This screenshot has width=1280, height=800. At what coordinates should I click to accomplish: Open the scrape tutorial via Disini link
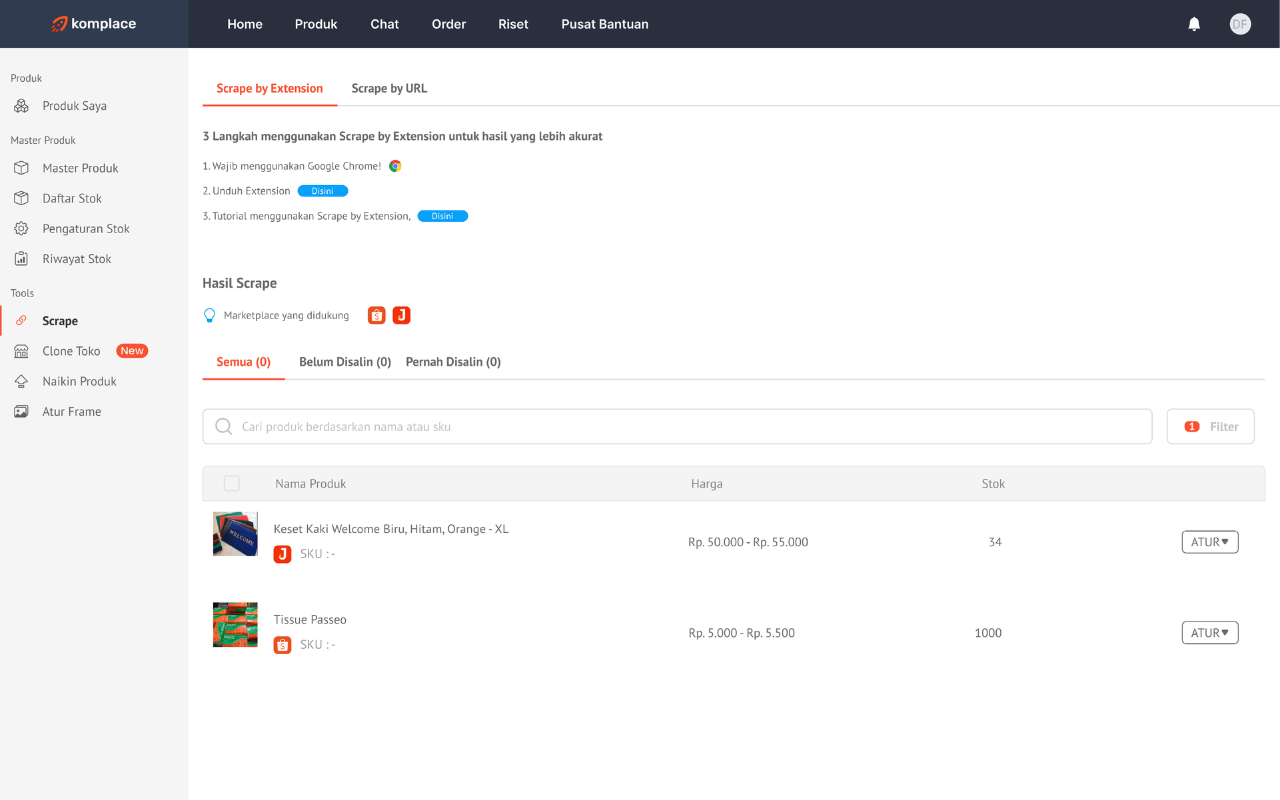point(442,215)
